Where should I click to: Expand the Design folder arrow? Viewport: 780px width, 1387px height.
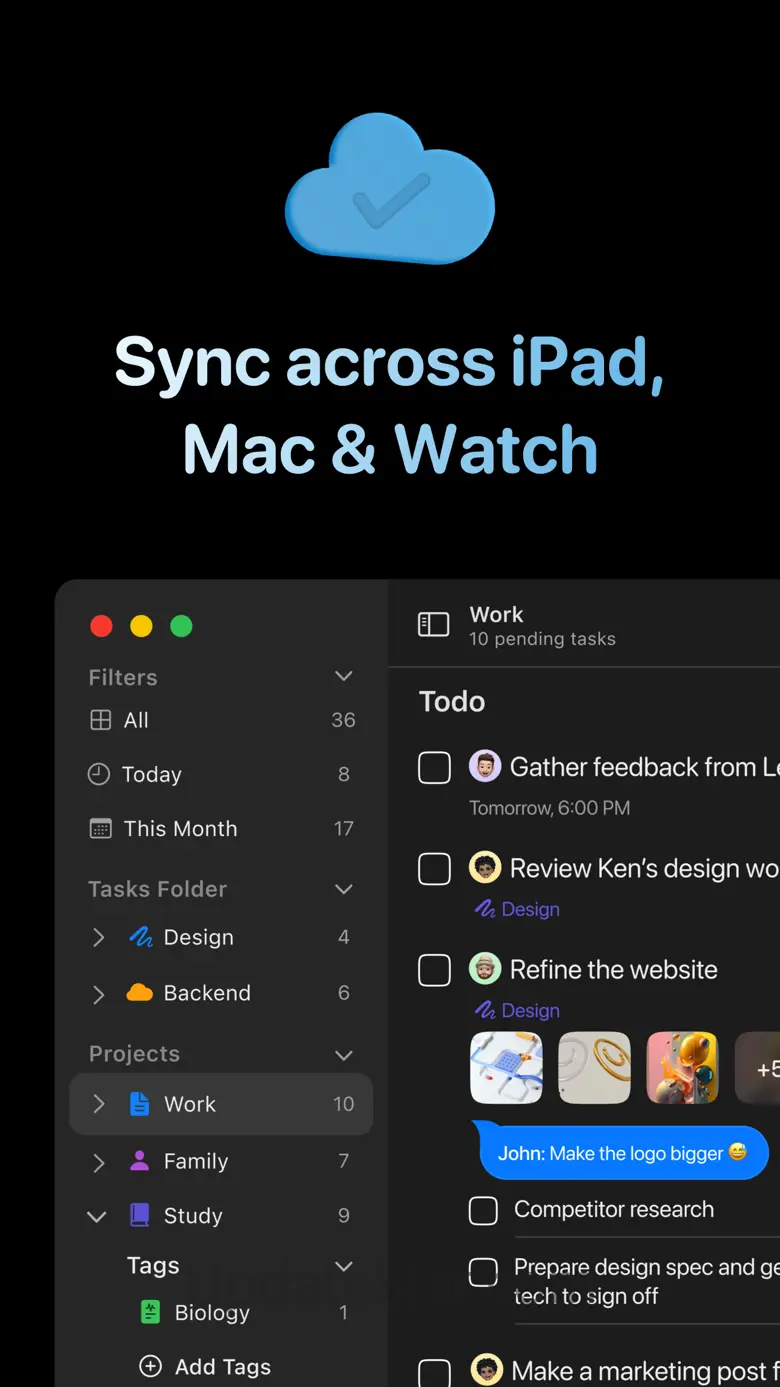click(x=98, y=937)
